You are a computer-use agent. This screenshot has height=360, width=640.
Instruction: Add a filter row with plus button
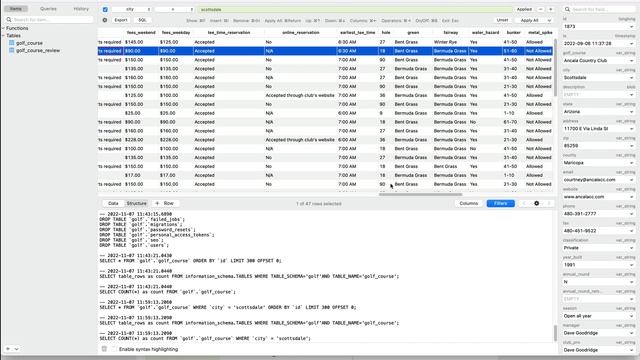click(x=550, y=9)
